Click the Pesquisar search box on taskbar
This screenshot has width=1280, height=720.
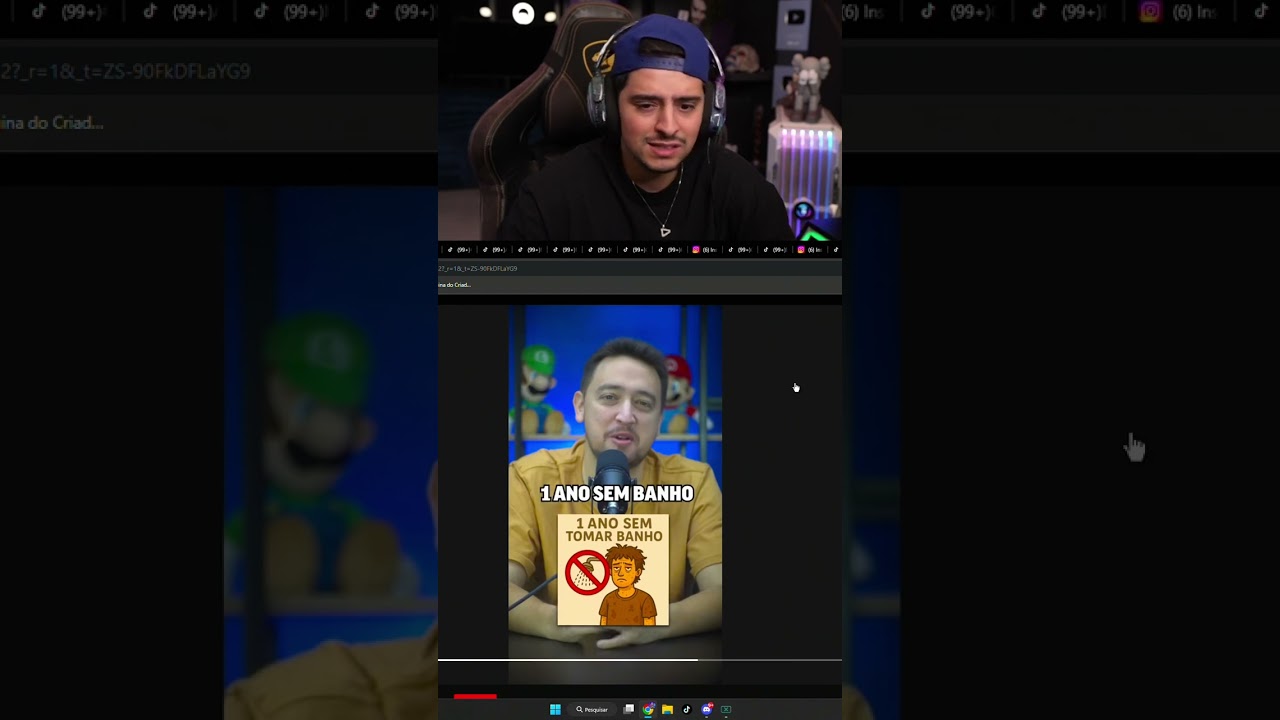tap(592, 709)
